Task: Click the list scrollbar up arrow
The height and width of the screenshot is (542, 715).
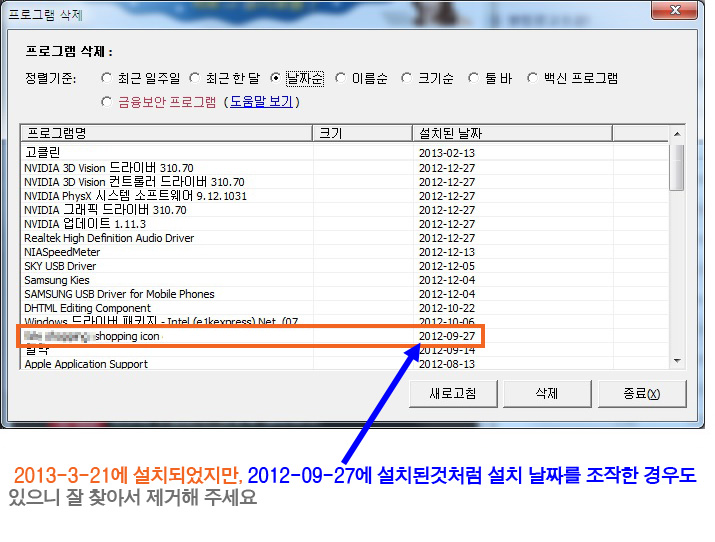Action: (x=677, y=133)
